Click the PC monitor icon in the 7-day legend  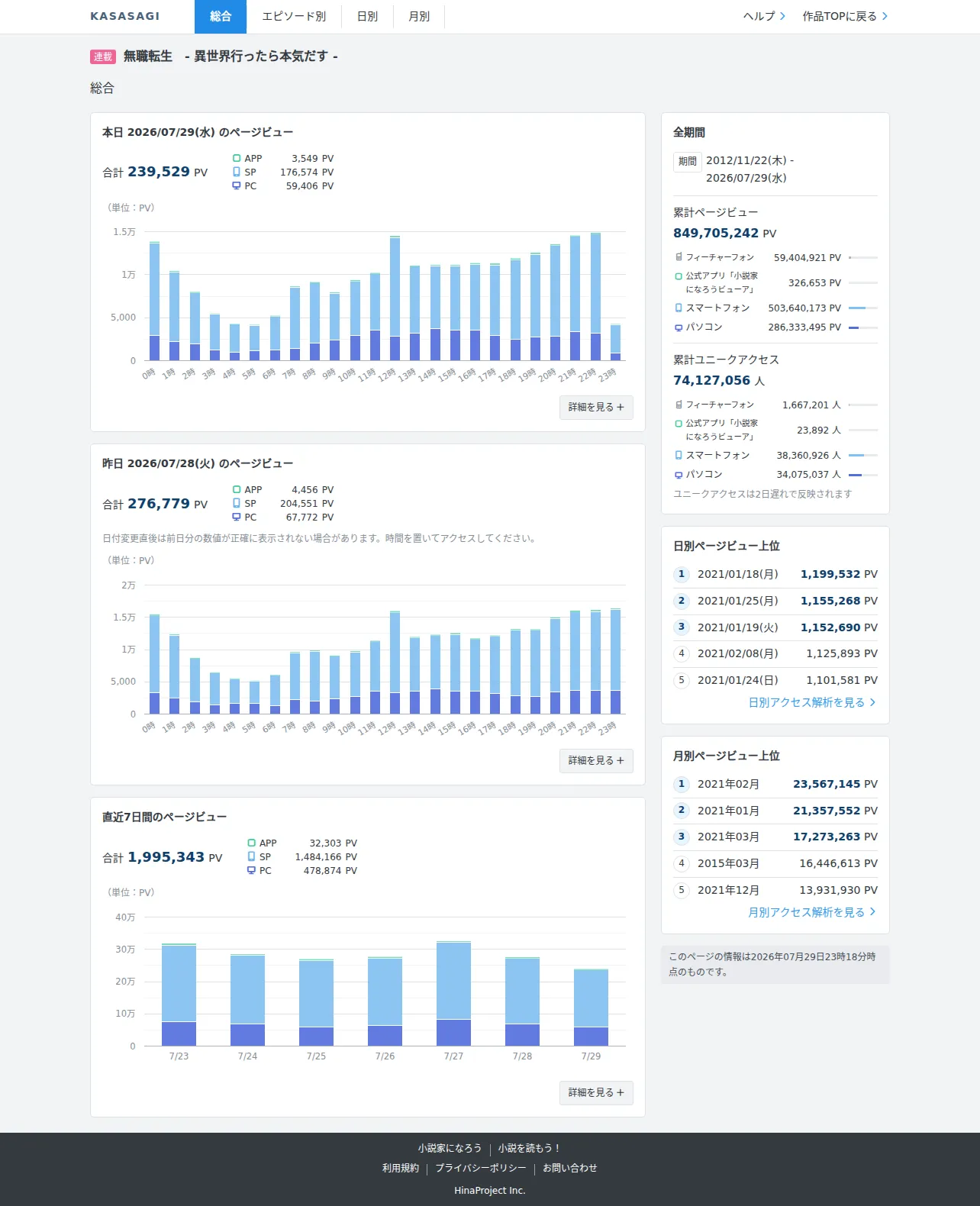point(251,871)
